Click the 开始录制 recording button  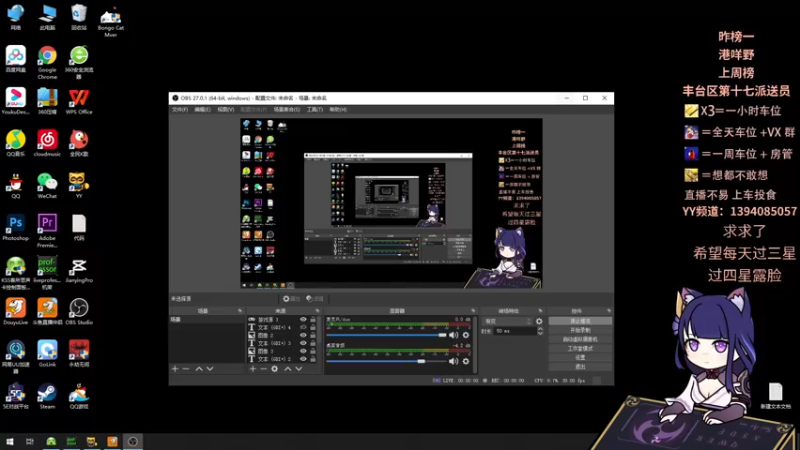(580, 330)
